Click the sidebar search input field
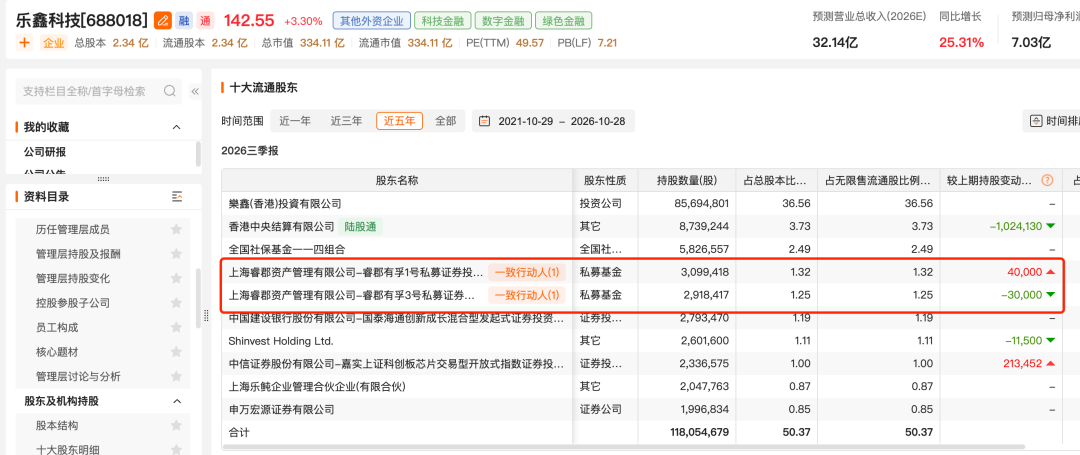Image resolution: width=1080 pixels, height=455 pixels. tap(90, 91)
